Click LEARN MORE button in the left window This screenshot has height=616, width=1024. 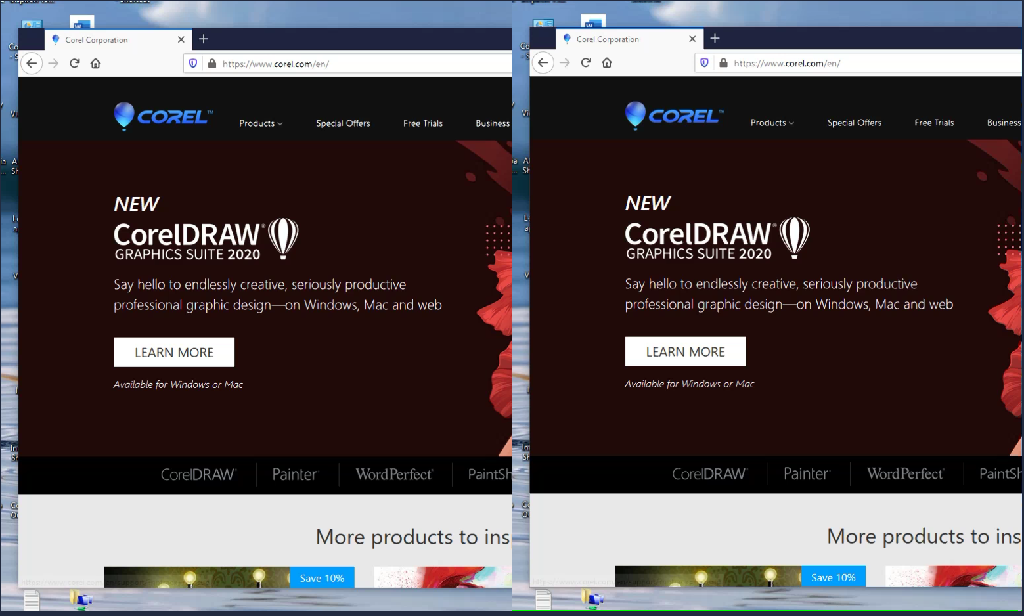tap(174, 352)
